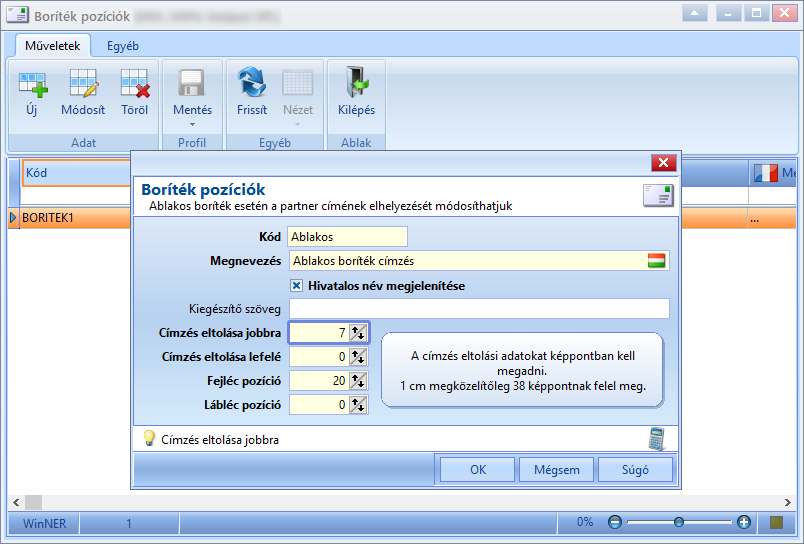
Task: Click the Hungarian flag in Megnevezés field
Action: [x=656, y=260]
